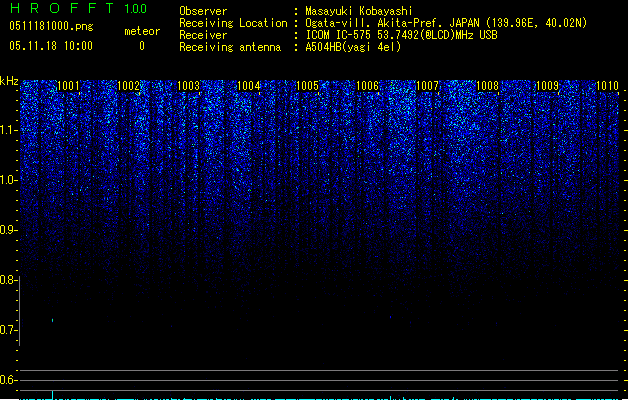Click the 1001 time marker

click(x=69, y=86)
